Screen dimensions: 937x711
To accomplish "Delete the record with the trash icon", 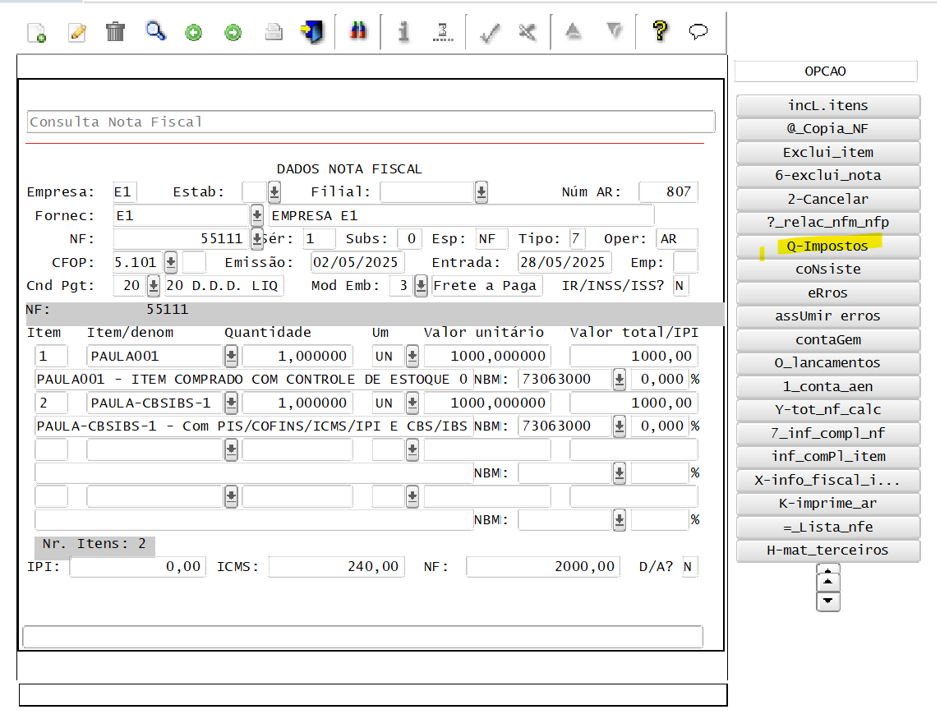I will (x=115, y=31).
